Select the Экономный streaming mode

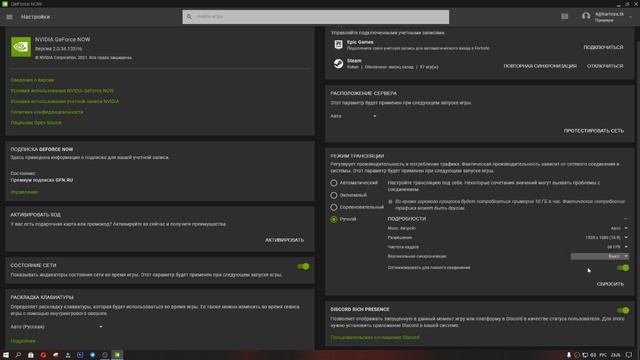(334, 195)
